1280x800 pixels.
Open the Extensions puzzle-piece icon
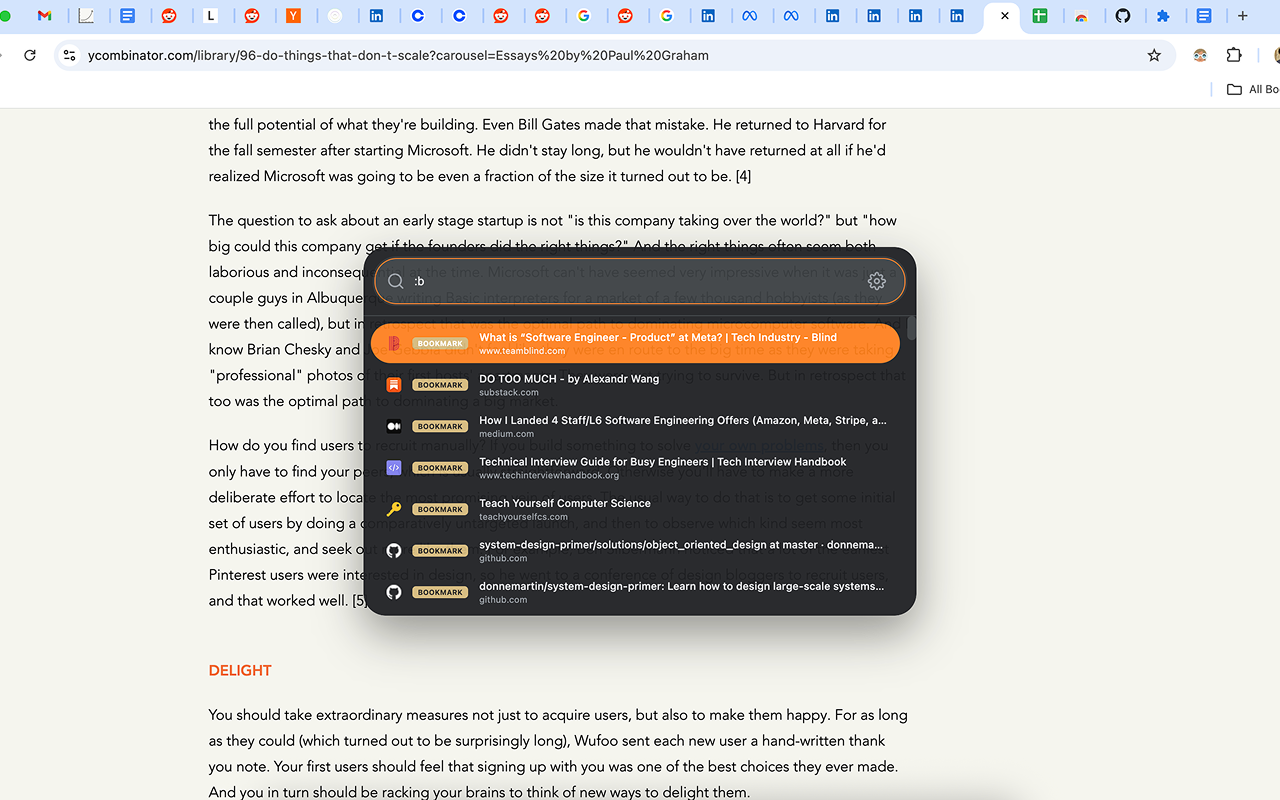(1234, 55)
